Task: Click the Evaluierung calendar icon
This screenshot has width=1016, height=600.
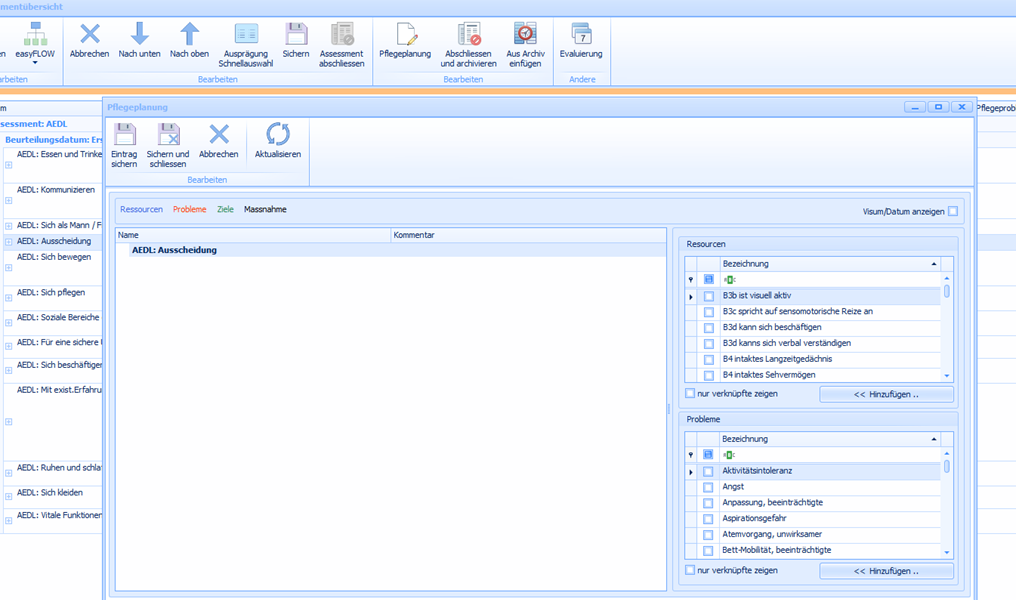Action: coord(581,35)
